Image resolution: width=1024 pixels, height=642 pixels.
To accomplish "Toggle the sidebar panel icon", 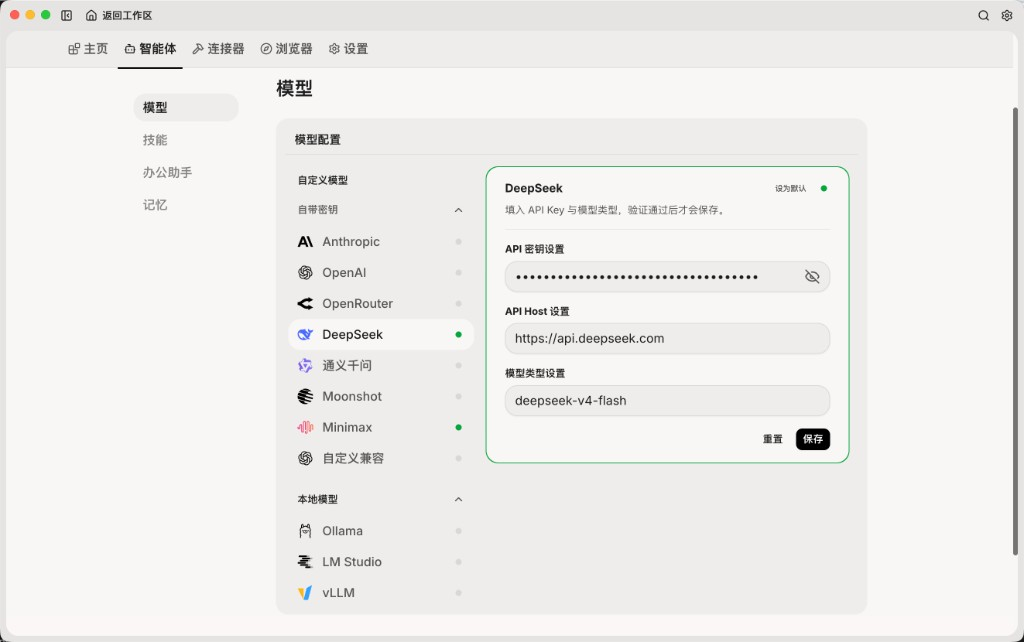I will (67, 15).
